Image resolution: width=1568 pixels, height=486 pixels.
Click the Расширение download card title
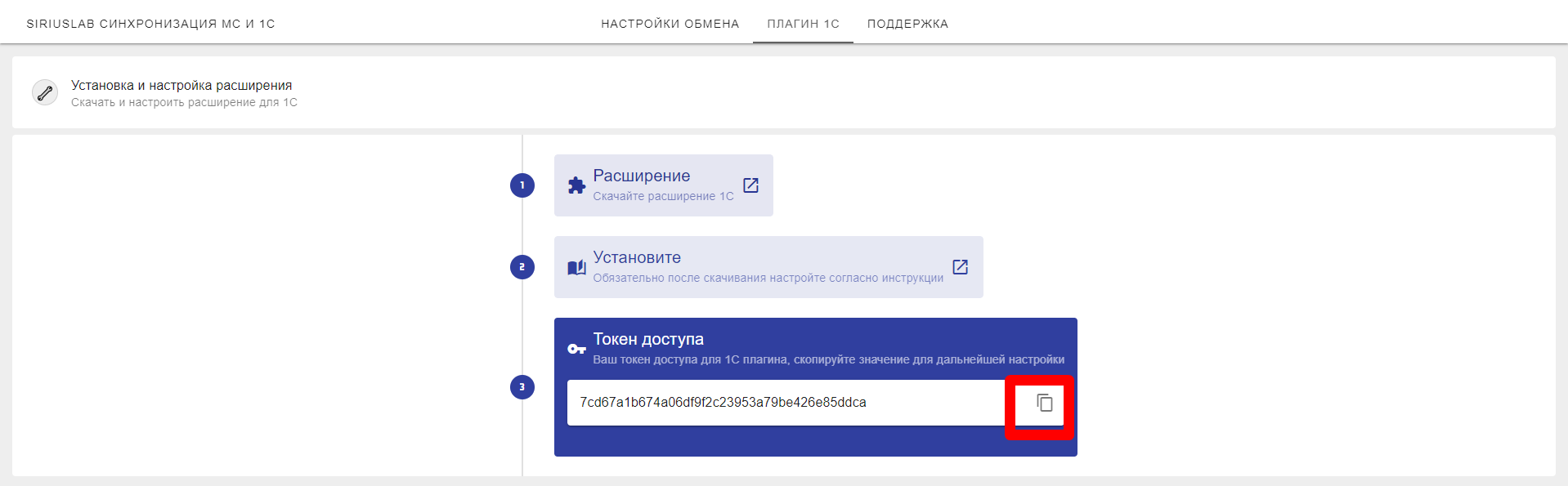pos(642,176)
